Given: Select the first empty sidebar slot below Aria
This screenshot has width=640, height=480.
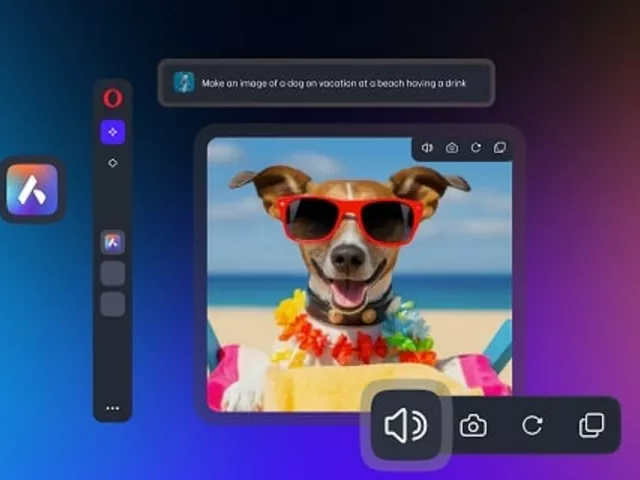Looking at the screenshot, I should [x=112, y=273].
